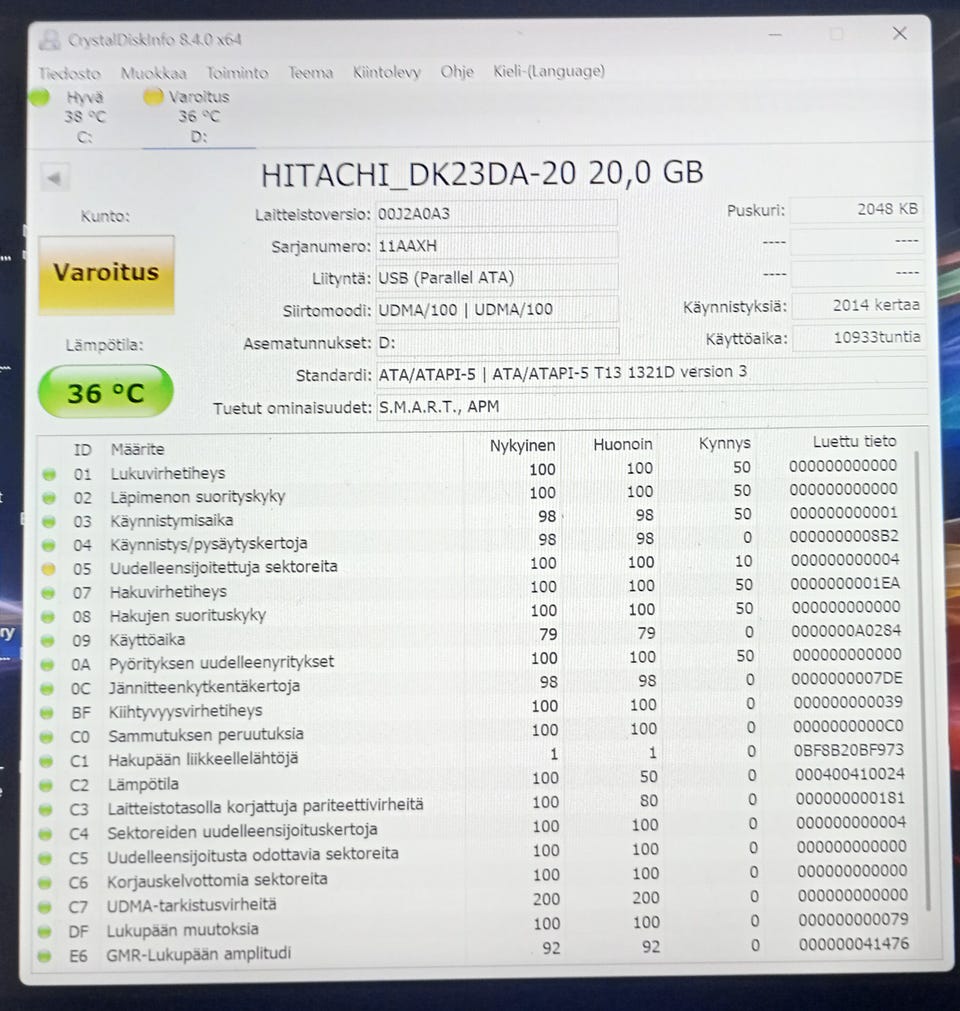Click green dot for Uudelleensijoitusta odottavia sektoreita

[x=44, y=858]
